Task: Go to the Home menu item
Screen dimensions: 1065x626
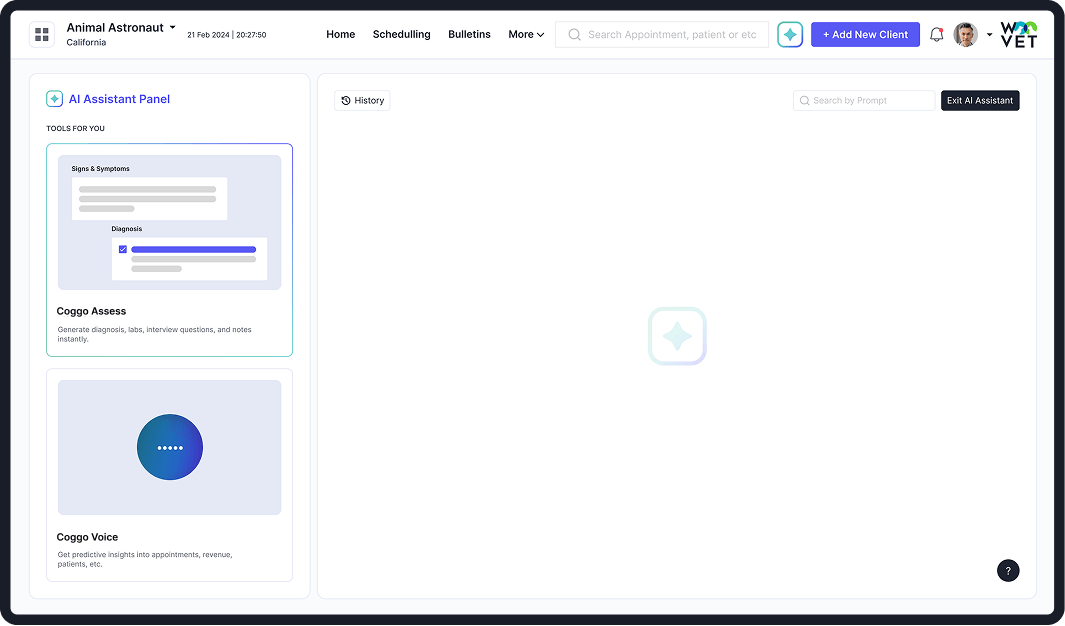Action: click(340, 34)
